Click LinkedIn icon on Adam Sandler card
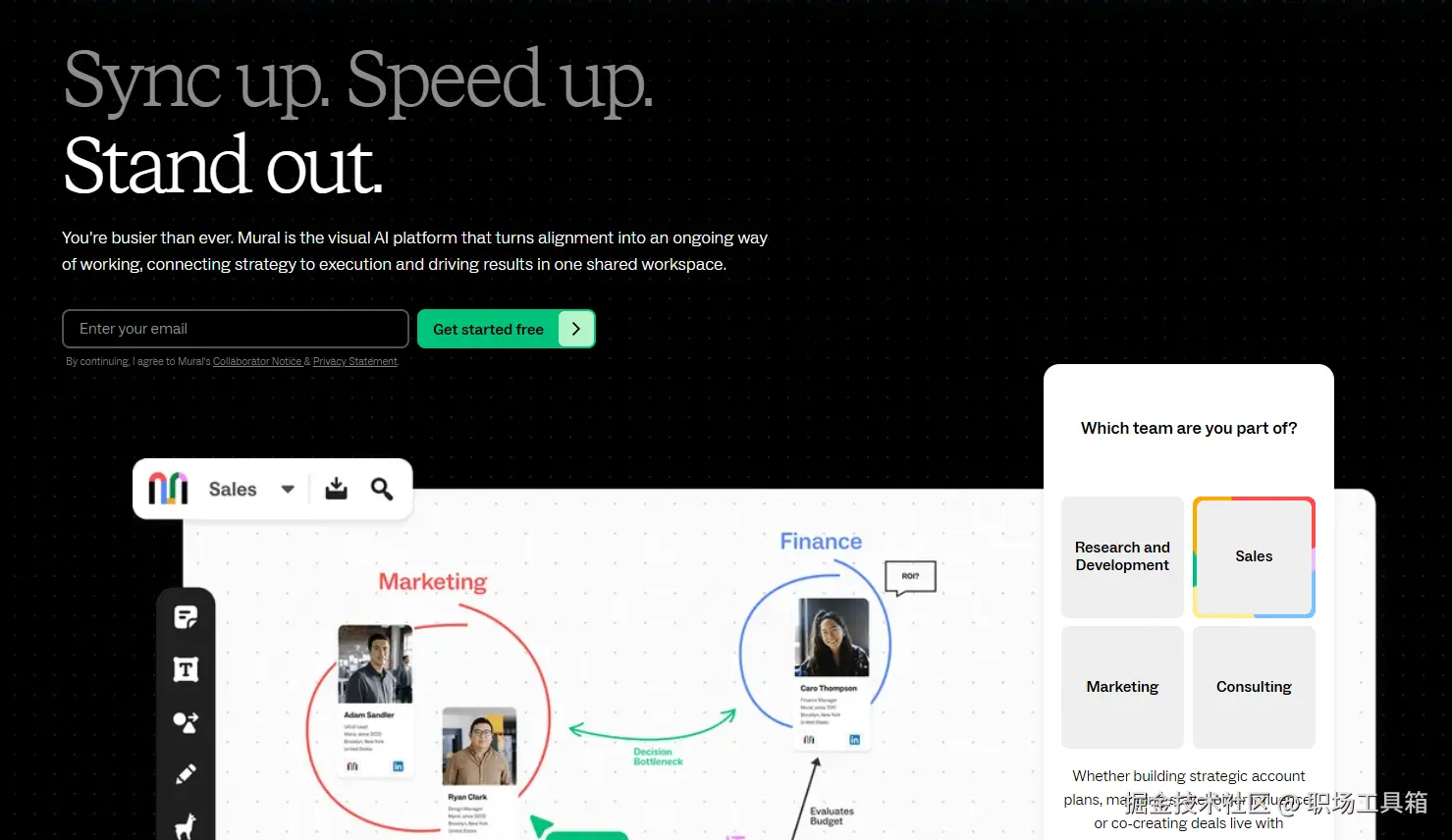This screenshot has width=1452, height=840. (398, 766)
